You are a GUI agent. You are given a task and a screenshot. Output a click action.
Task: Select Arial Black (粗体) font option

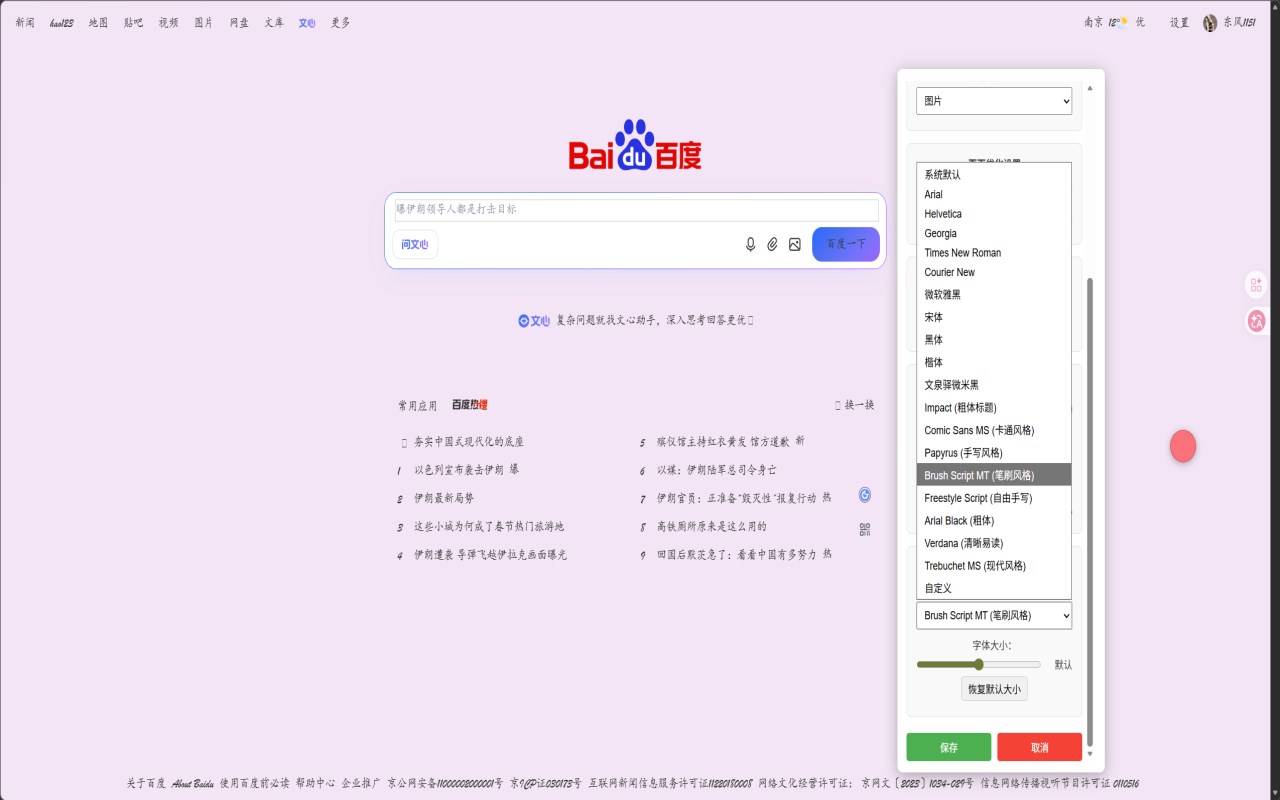point(994,521)
